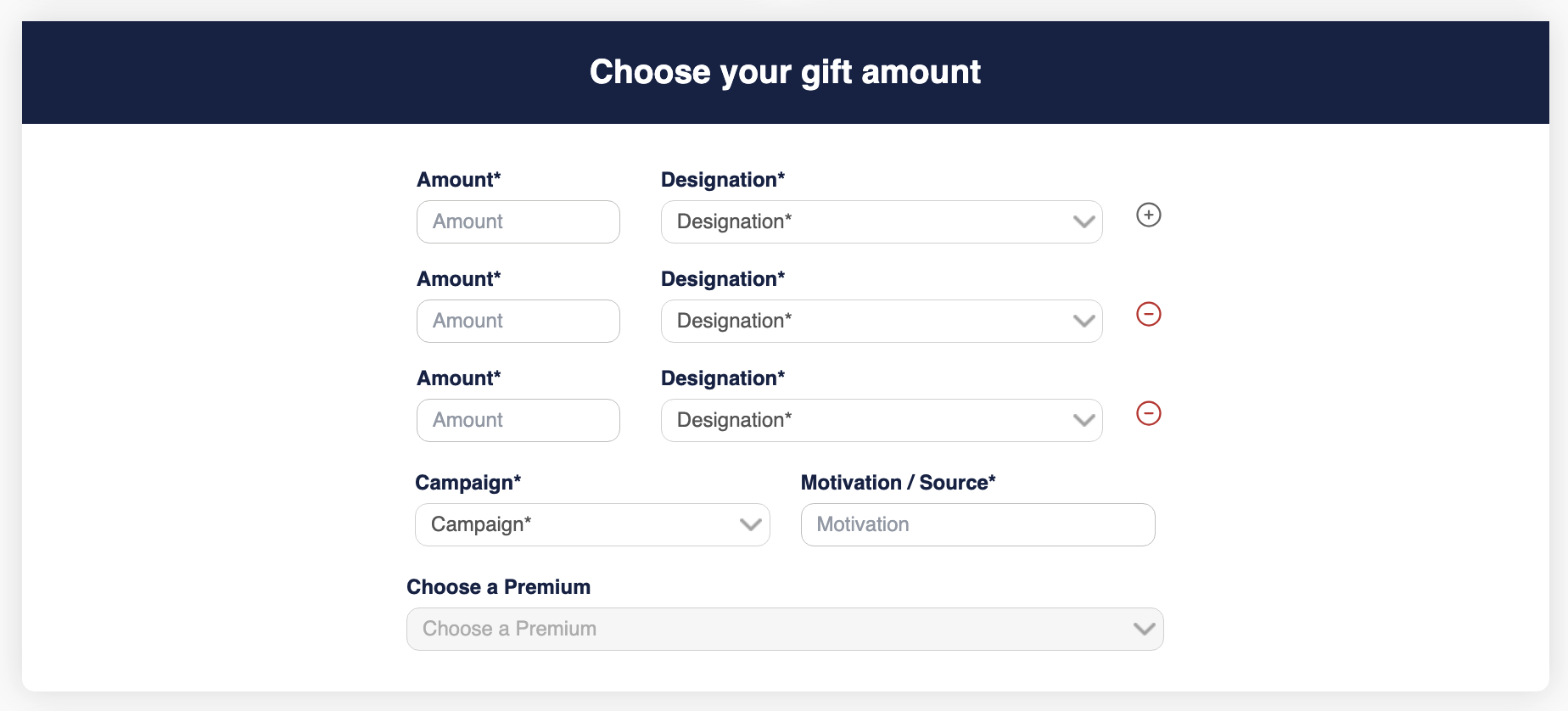Click the third row's Amount label
Image resolution: width=1568 pixels, height=711 pixels.
coord(458,378)
